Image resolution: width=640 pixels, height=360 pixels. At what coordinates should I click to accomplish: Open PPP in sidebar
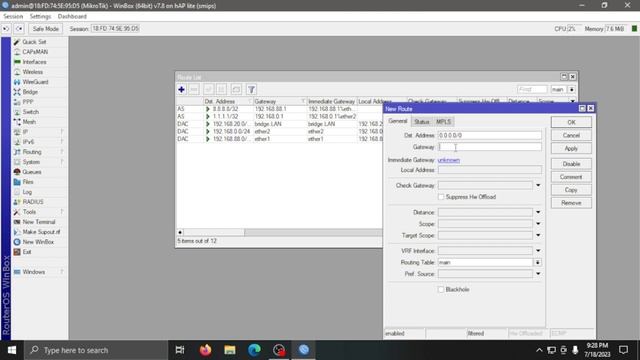[28, 102]
